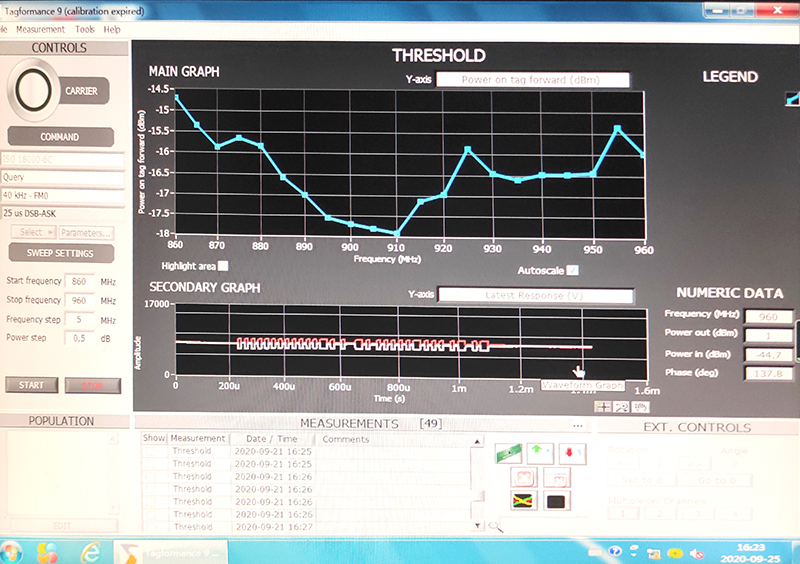Toggle the Highlight area checkbox
Screen dimensions: 800x564
[x=223, y=266]
